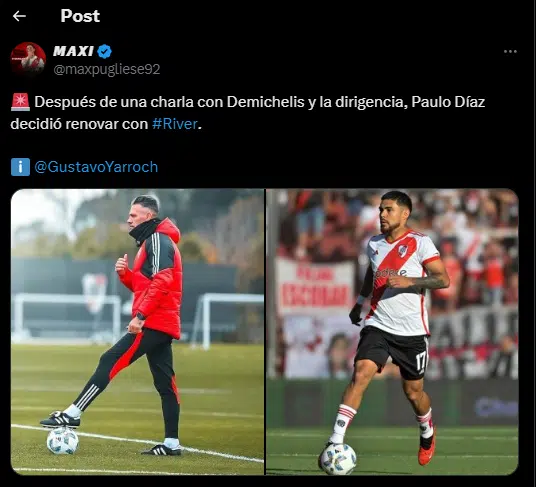Open the right photo of Paulo Díaz
Viewport: 536px width, 487px height.
[392, 332]
